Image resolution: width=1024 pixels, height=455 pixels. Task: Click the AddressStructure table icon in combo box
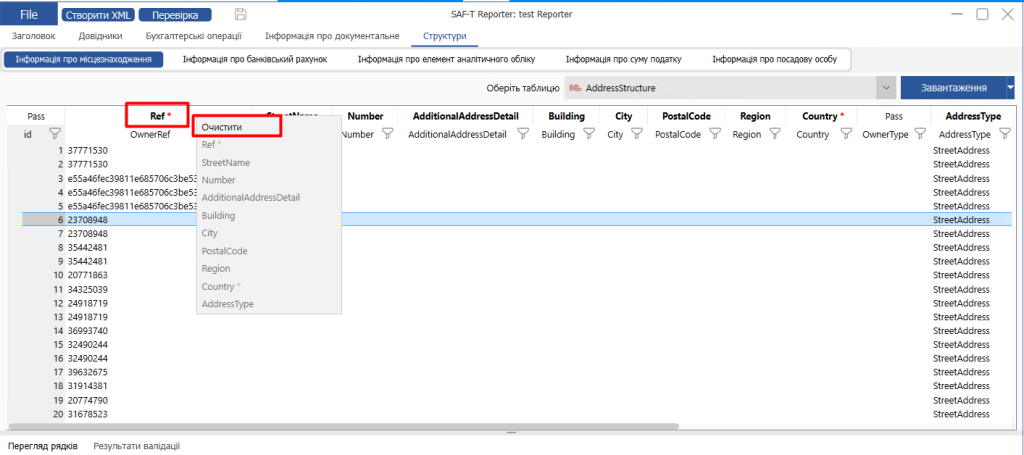pos(575,87)
